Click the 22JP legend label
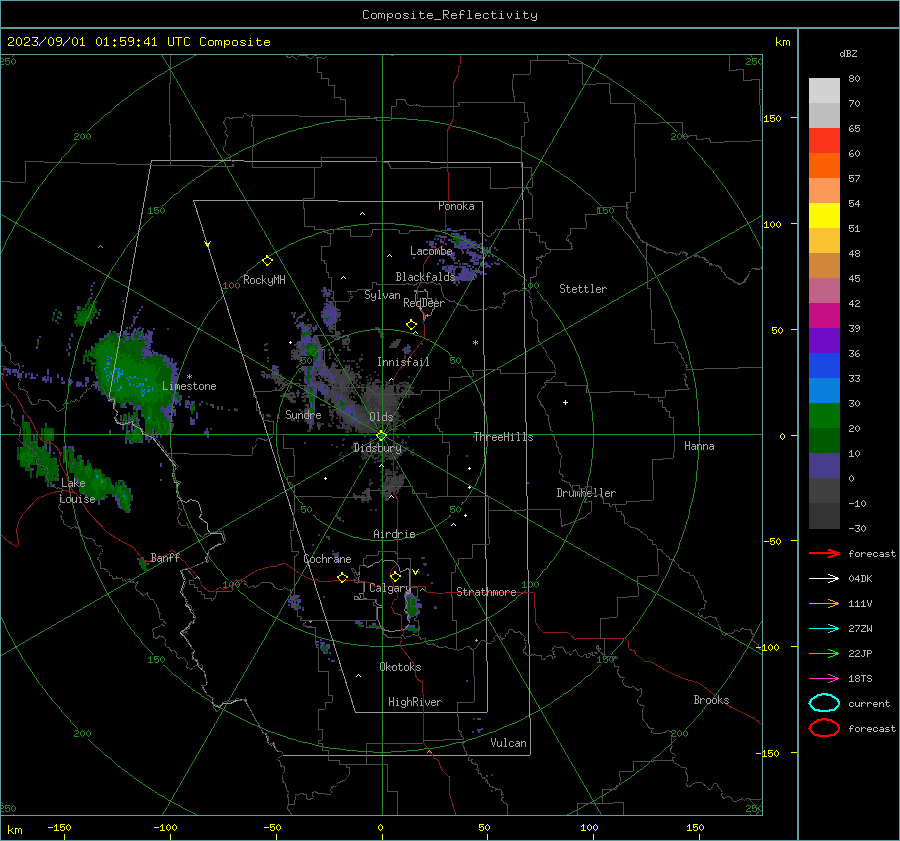This screenshot has width=900, height=841. 860,653
